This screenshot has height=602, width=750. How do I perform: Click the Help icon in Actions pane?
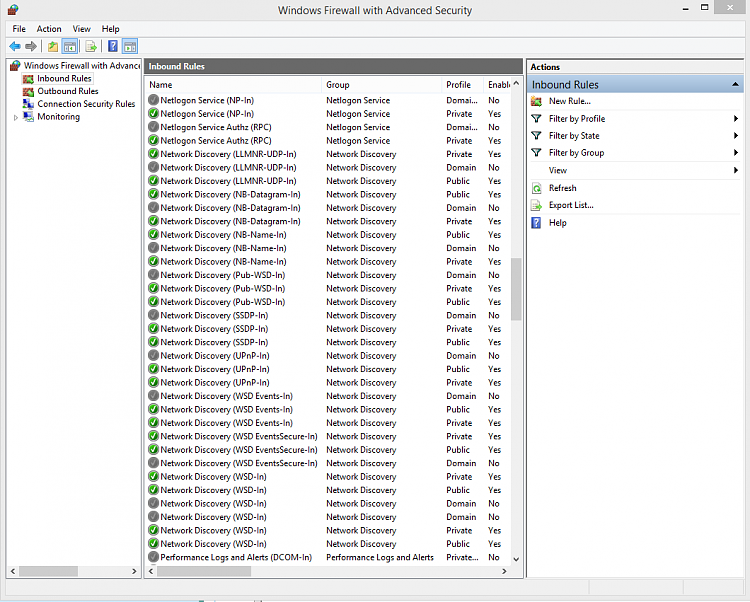click(537, 222)
